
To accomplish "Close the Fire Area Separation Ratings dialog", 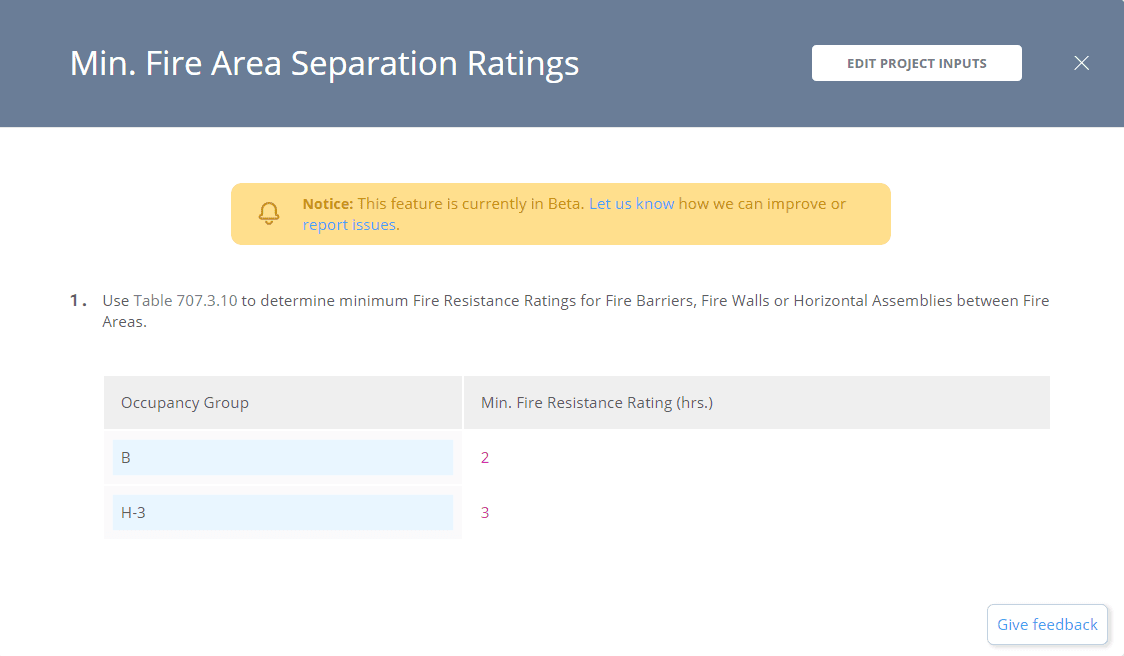I will click(1081, 63).
